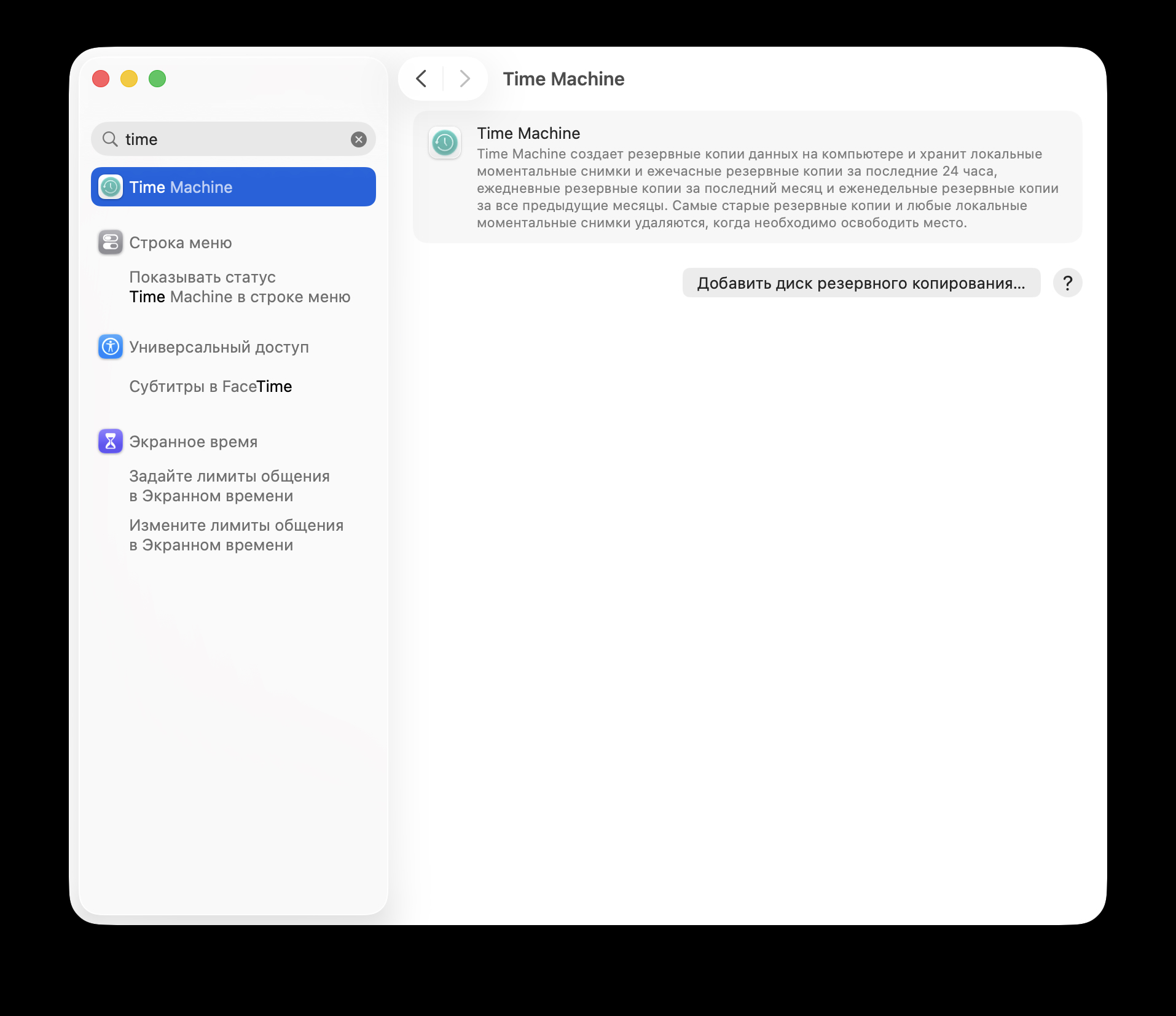Image resolution: width=1176 pixels, height=1016 pixels.
Task: Open Измените лимиты общения result
Action: point(237,535)
